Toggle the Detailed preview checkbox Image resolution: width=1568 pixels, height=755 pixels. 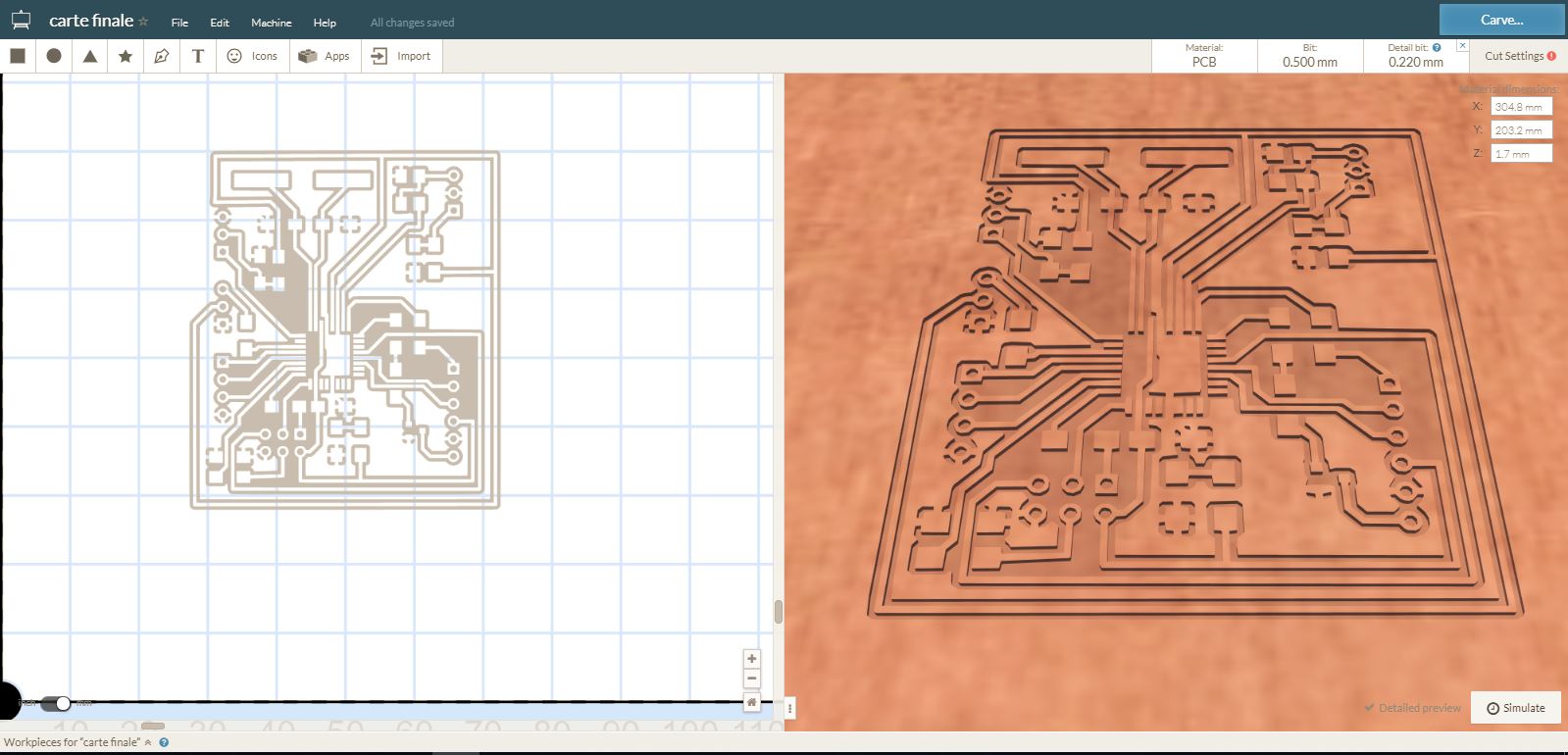pyautogui.click(x=1412, y=708)
